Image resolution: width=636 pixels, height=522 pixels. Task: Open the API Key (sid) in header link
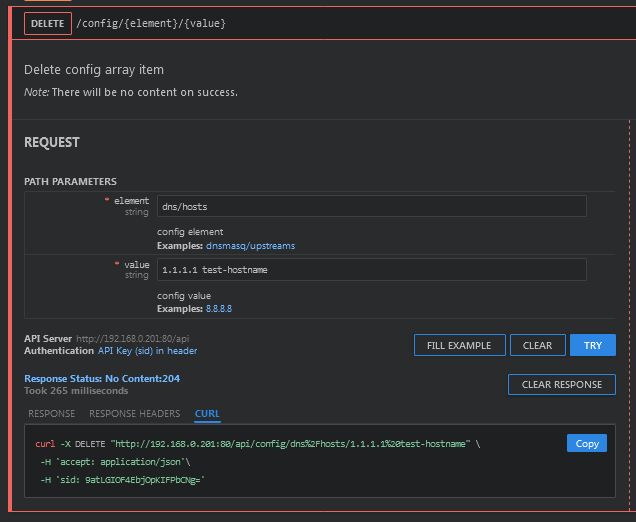[147, 351]
